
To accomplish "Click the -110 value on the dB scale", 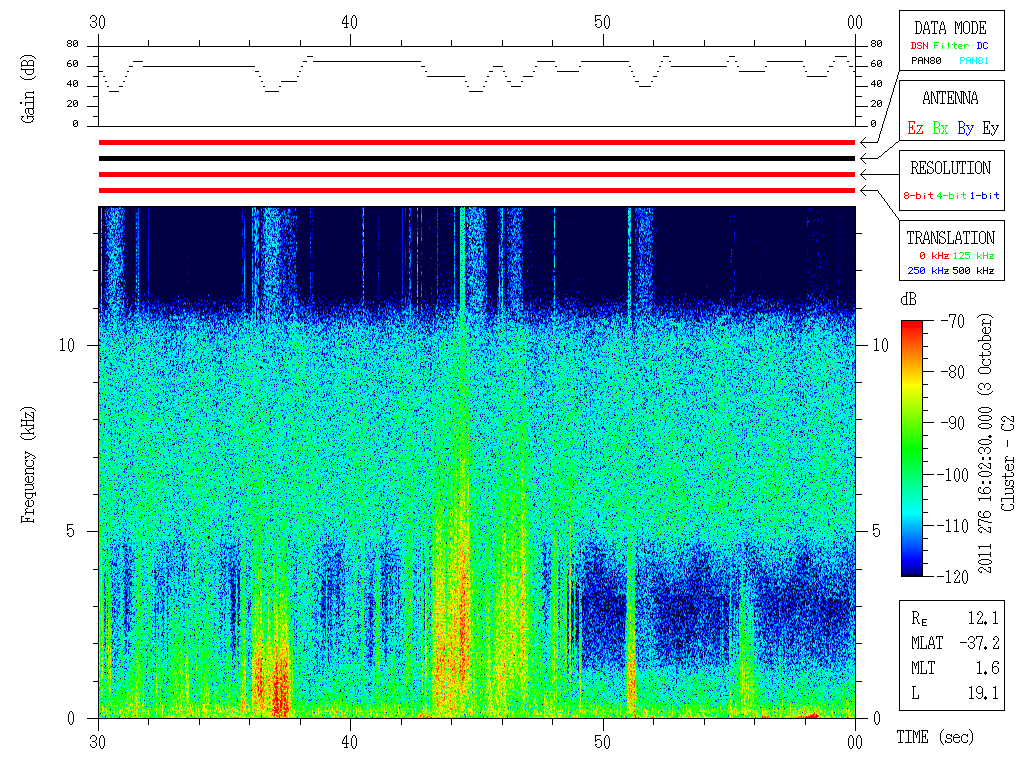I will 955,526.
